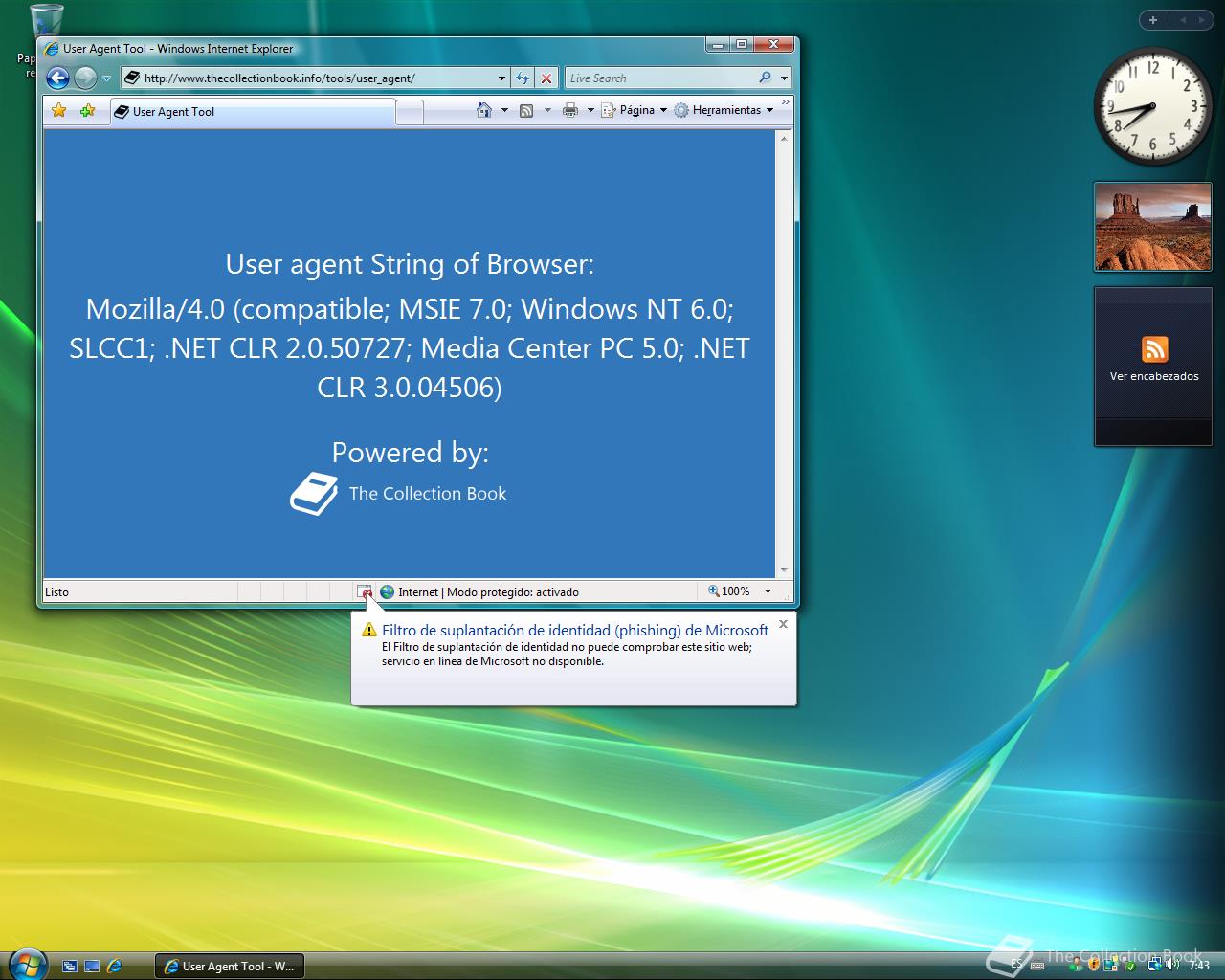Viewport: 1225px width, 980px height.
Task: Click the Live Search input box
Action: coord(660,78)
